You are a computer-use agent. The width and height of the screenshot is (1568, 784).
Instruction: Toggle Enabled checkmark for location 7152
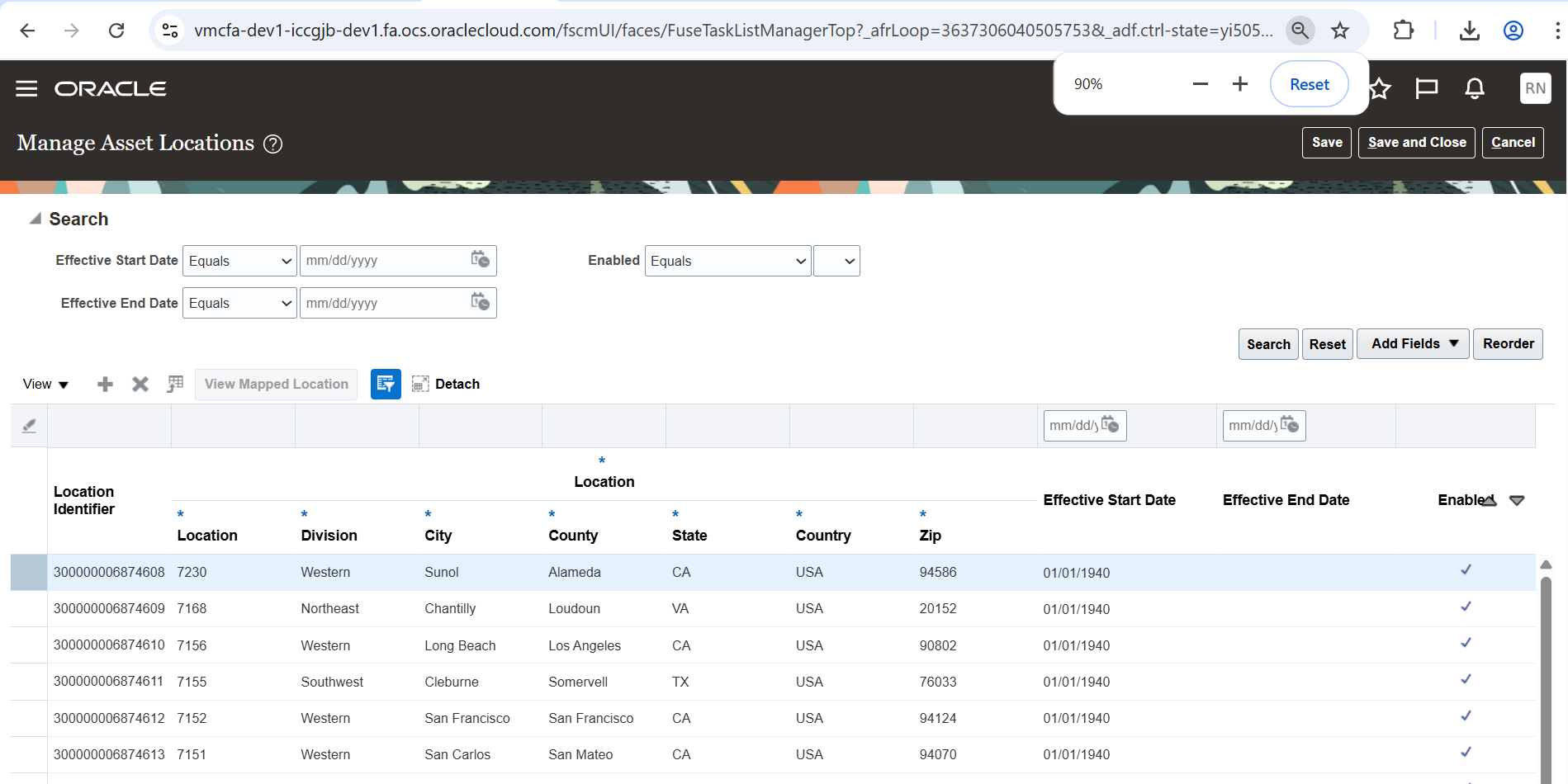[x=1466, y=716]
